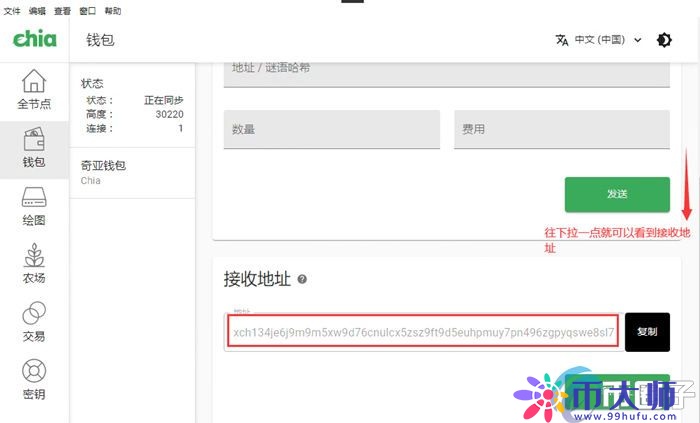Screen dimensions: 700x423
Task: Click the translate icon in header
Action: (x=562, y=40)
